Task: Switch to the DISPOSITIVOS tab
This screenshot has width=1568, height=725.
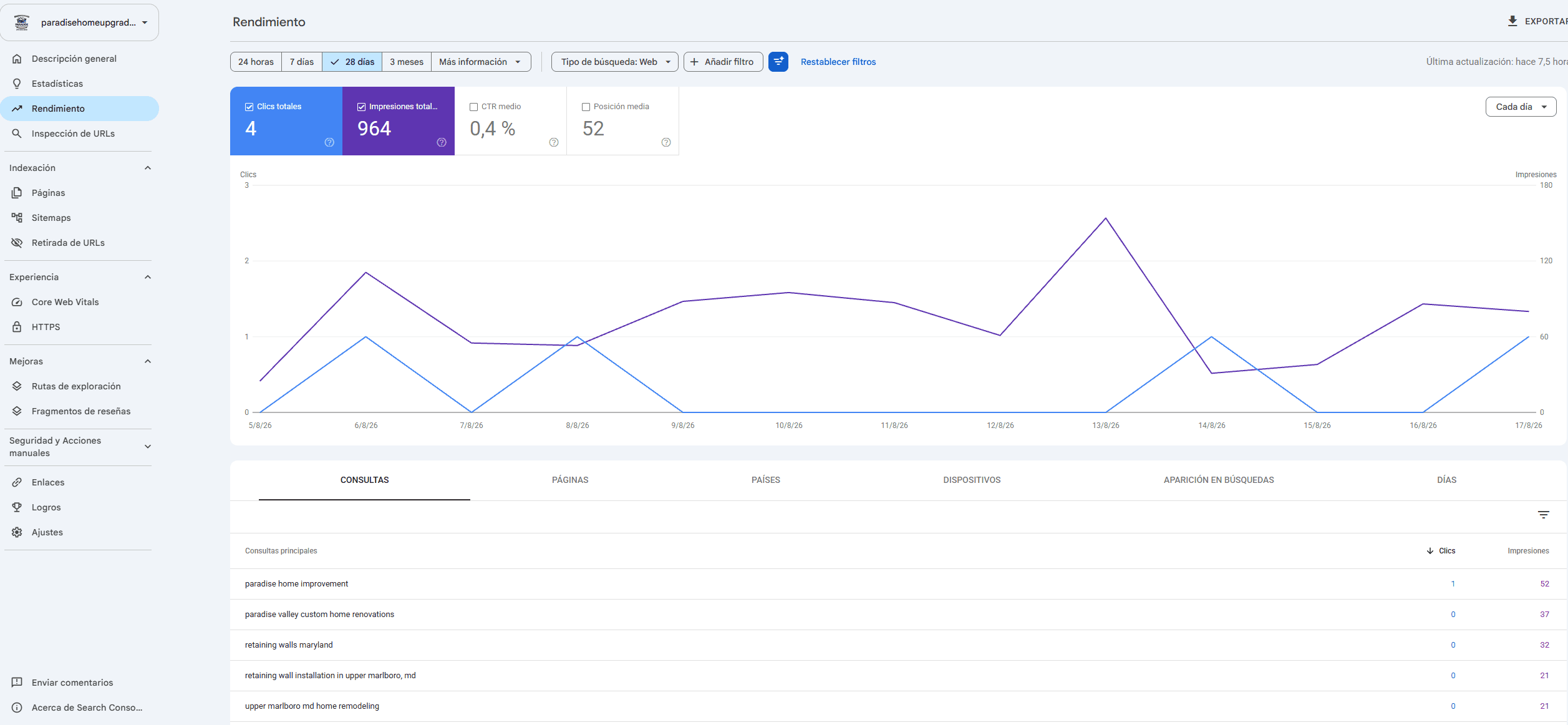Action: point(972,480)
